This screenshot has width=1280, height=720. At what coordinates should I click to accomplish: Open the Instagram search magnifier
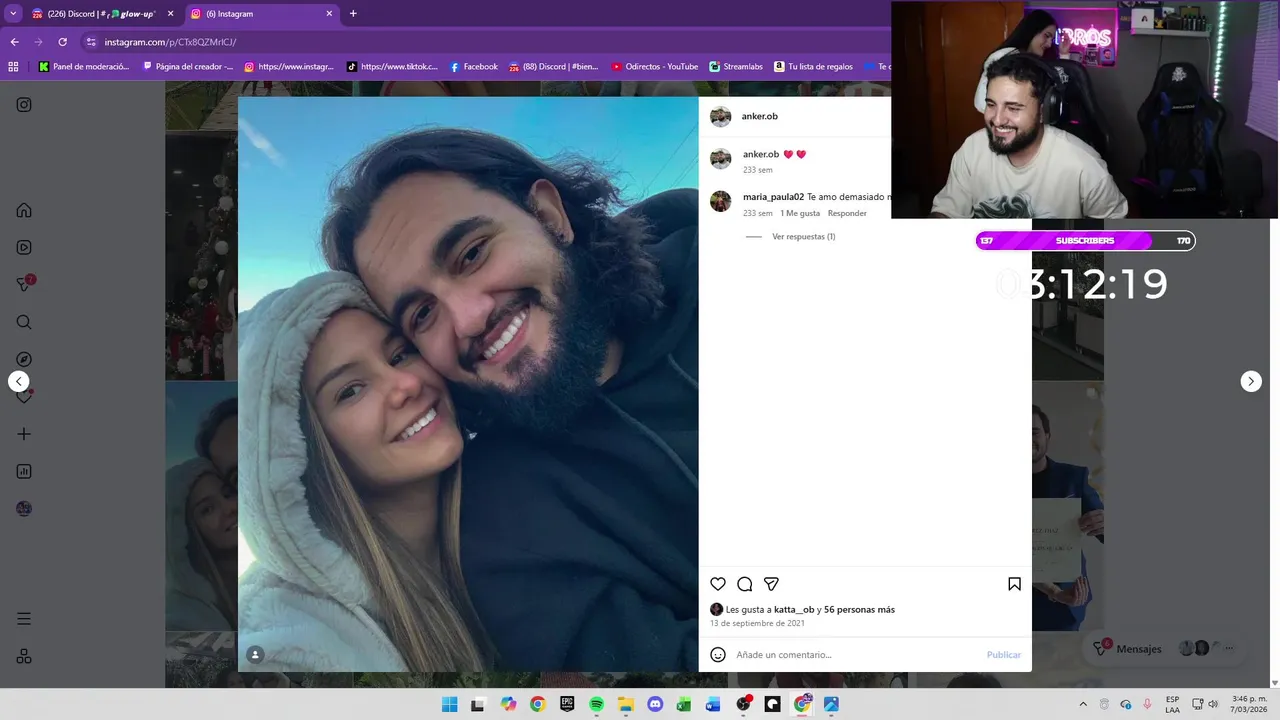tap(24, 322)
